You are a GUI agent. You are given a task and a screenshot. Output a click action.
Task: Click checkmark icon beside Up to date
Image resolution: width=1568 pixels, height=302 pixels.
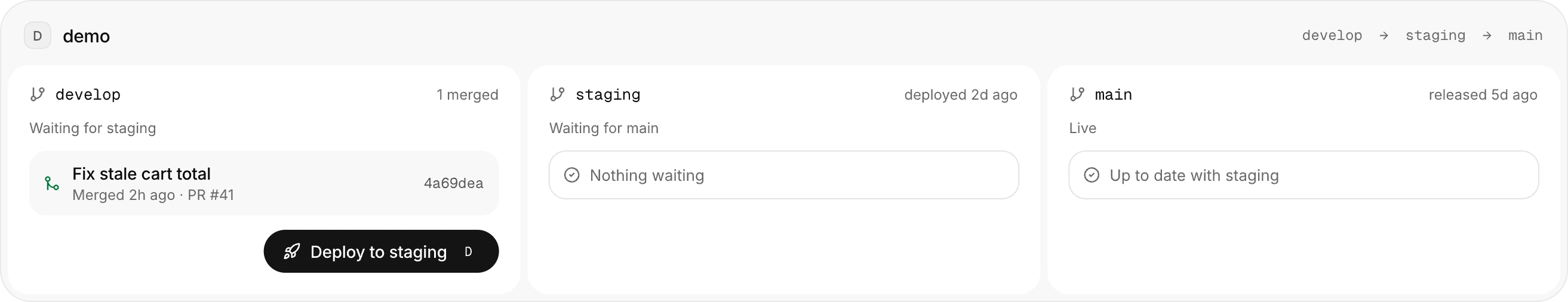(1092, 175)
